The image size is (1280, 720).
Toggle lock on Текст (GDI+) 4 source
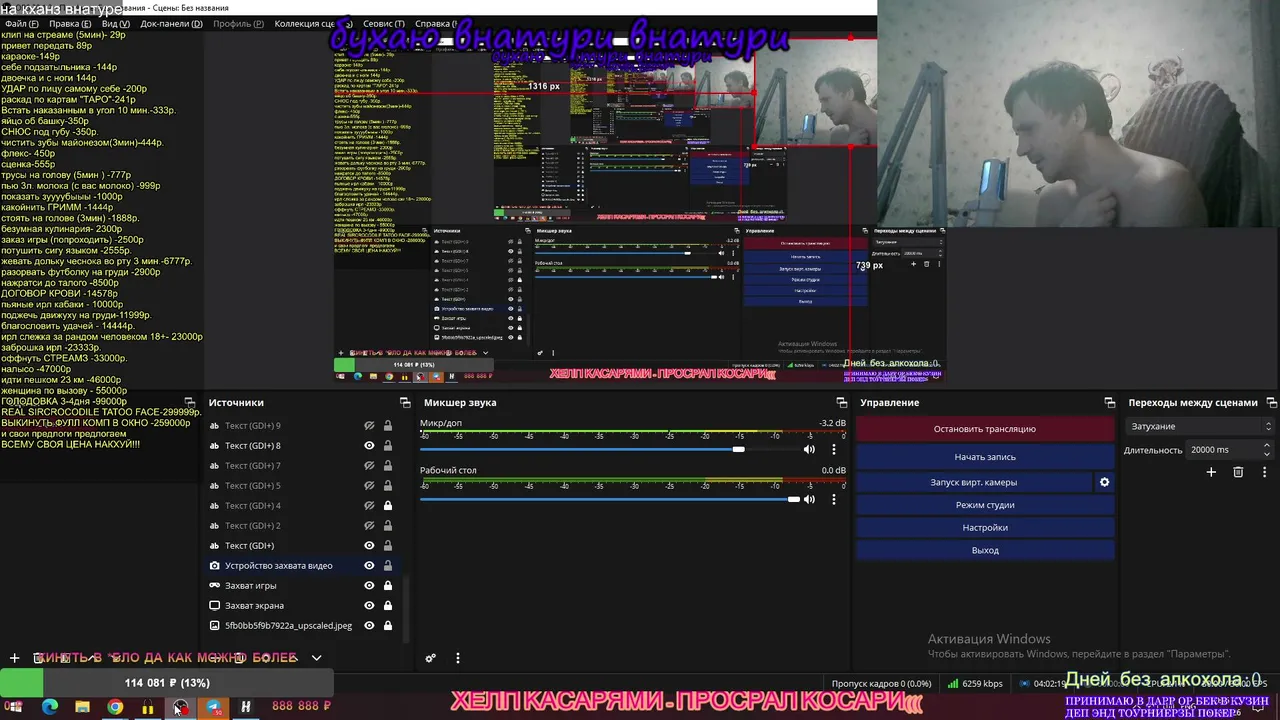[x=388, y=505]
